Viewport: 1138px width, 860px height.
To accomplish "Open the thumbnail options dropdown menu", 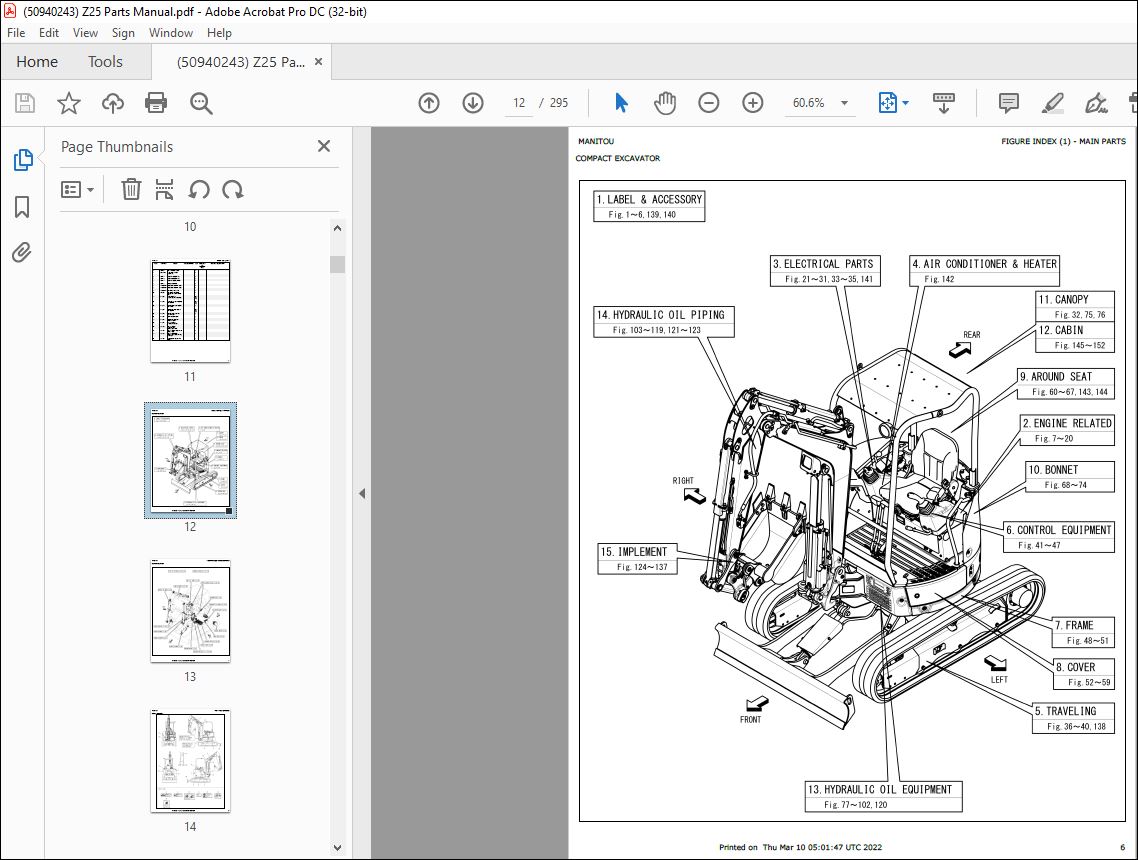I will (78, 189).
